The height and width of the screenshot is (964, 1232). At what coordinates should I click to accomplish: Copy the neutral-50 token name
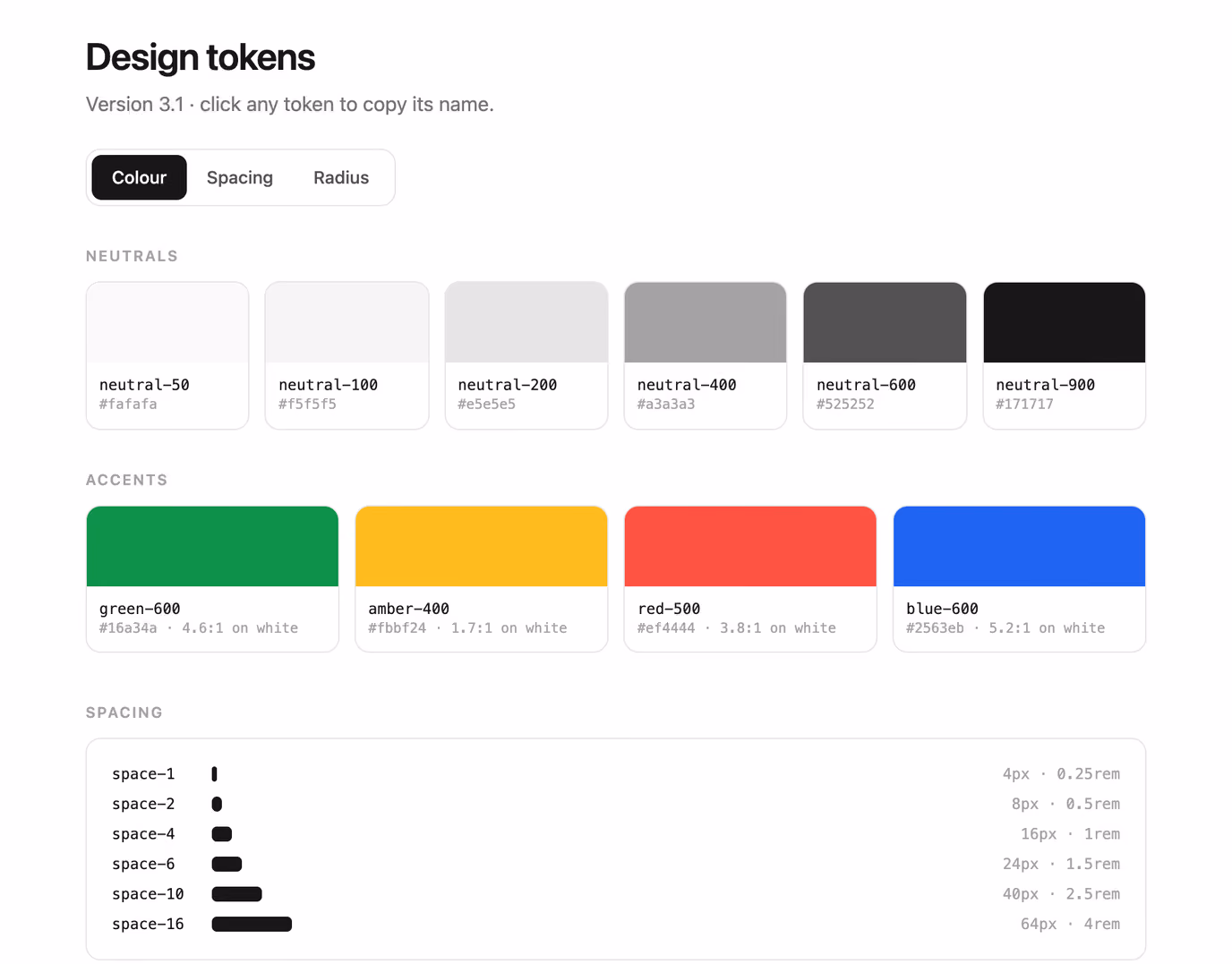pos(144,385)
